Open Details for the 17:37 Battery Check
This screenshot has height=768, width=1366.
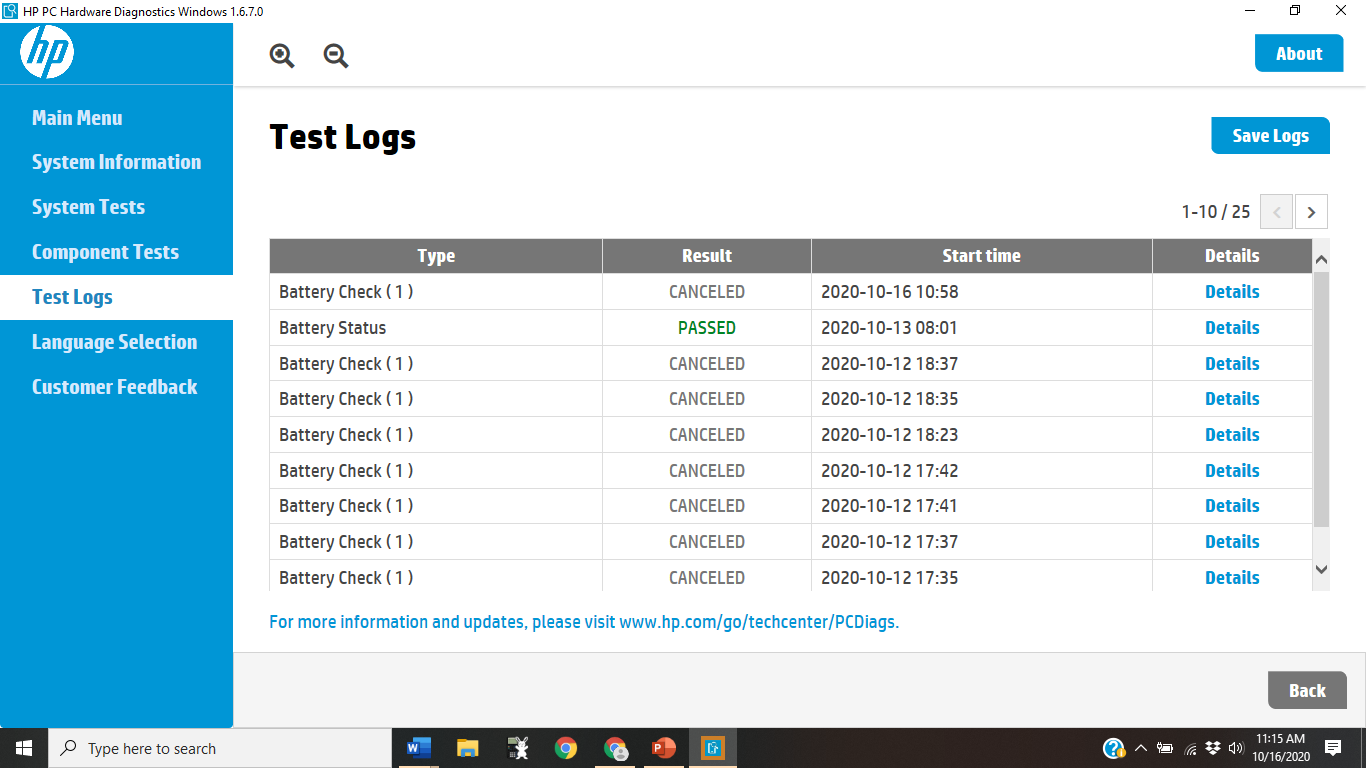coord(1232,542)
